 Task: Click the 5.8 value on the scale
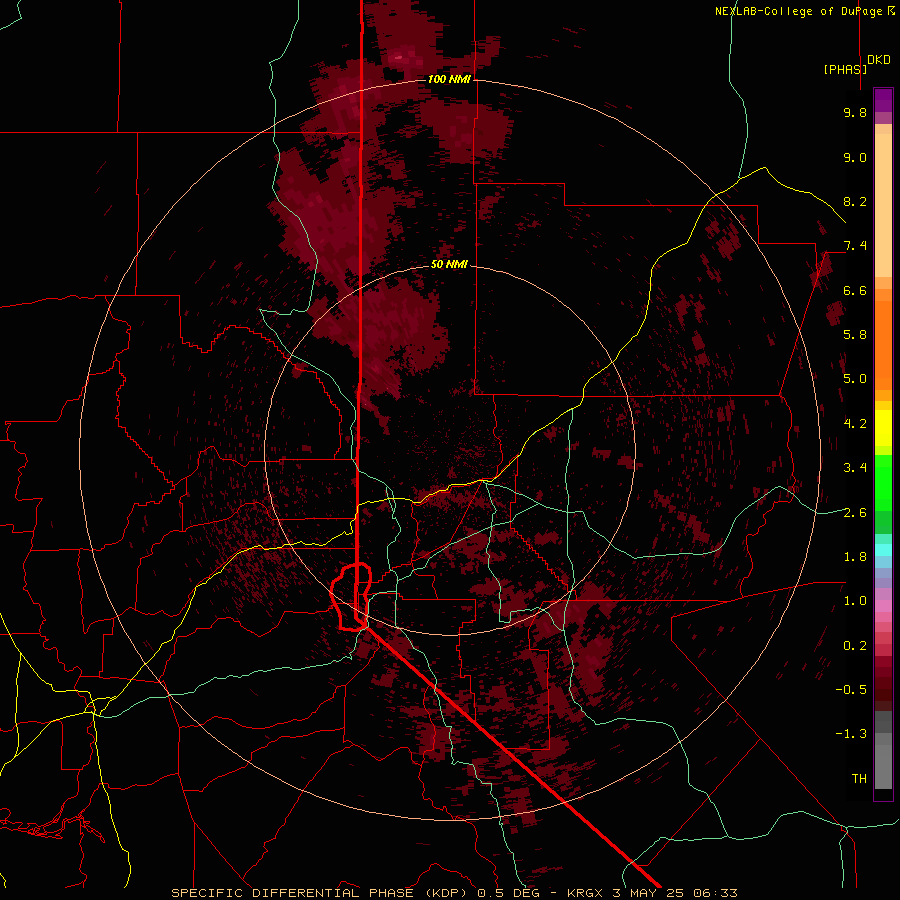click(x=855, y=334)
